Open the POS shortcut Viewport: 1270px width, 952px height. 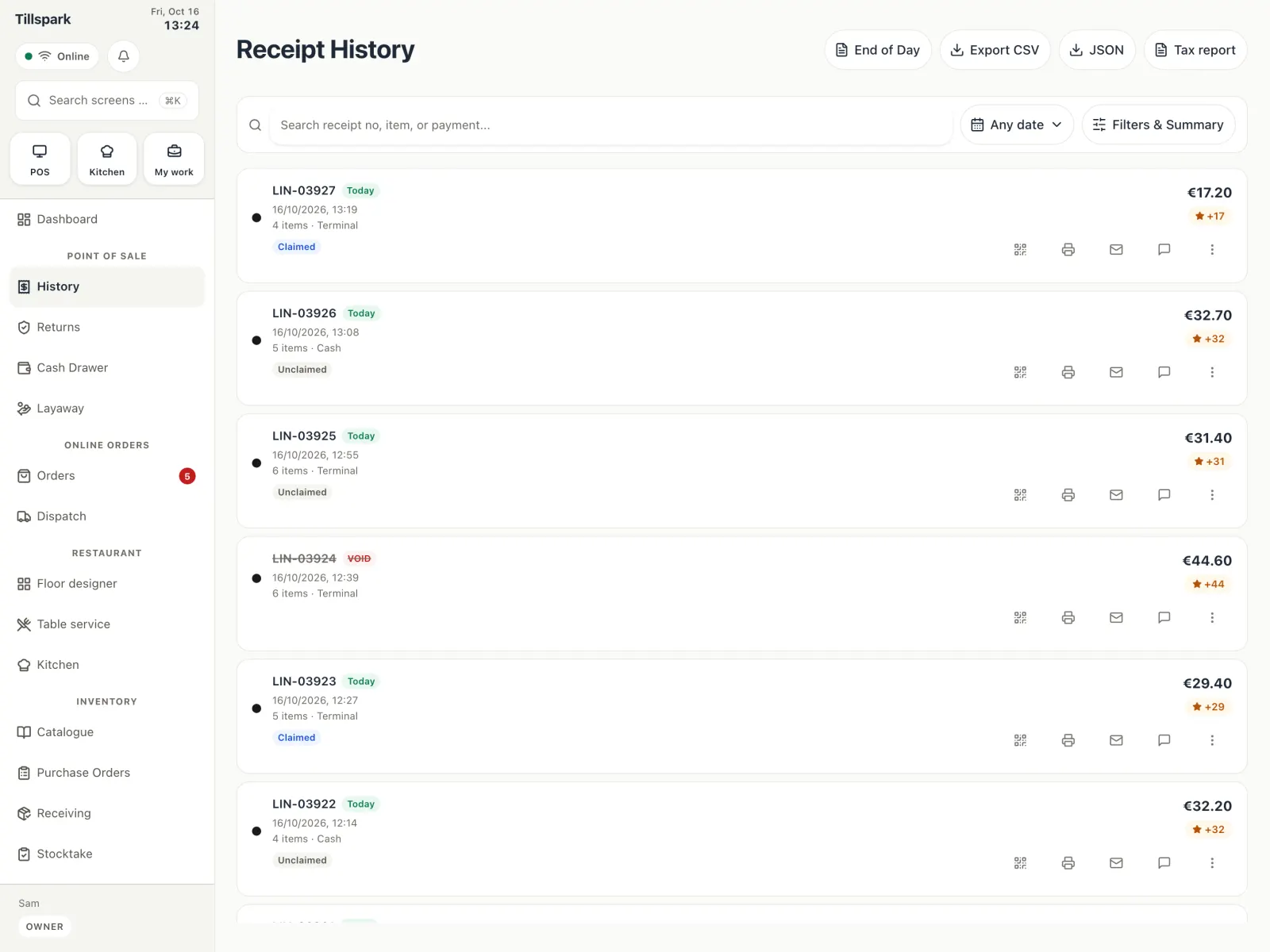point(40,159)
